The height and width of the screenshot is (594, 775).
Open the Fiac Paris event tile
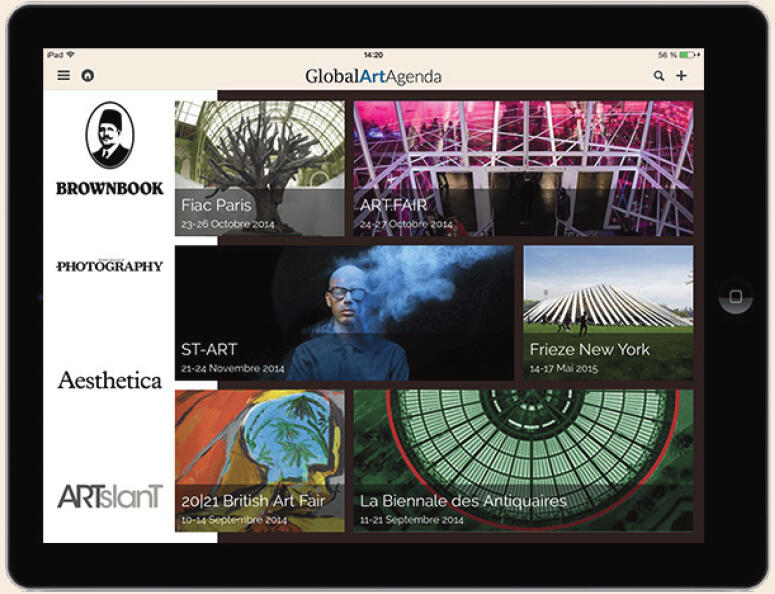coord(260,168)
